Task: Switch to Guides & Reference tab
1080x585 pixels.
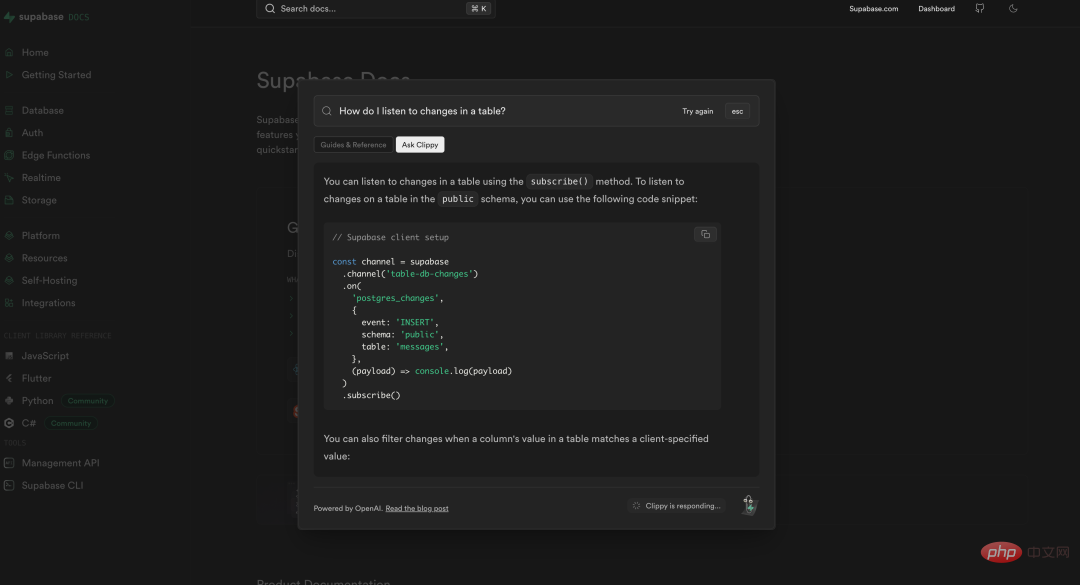Action: point(353,145)
